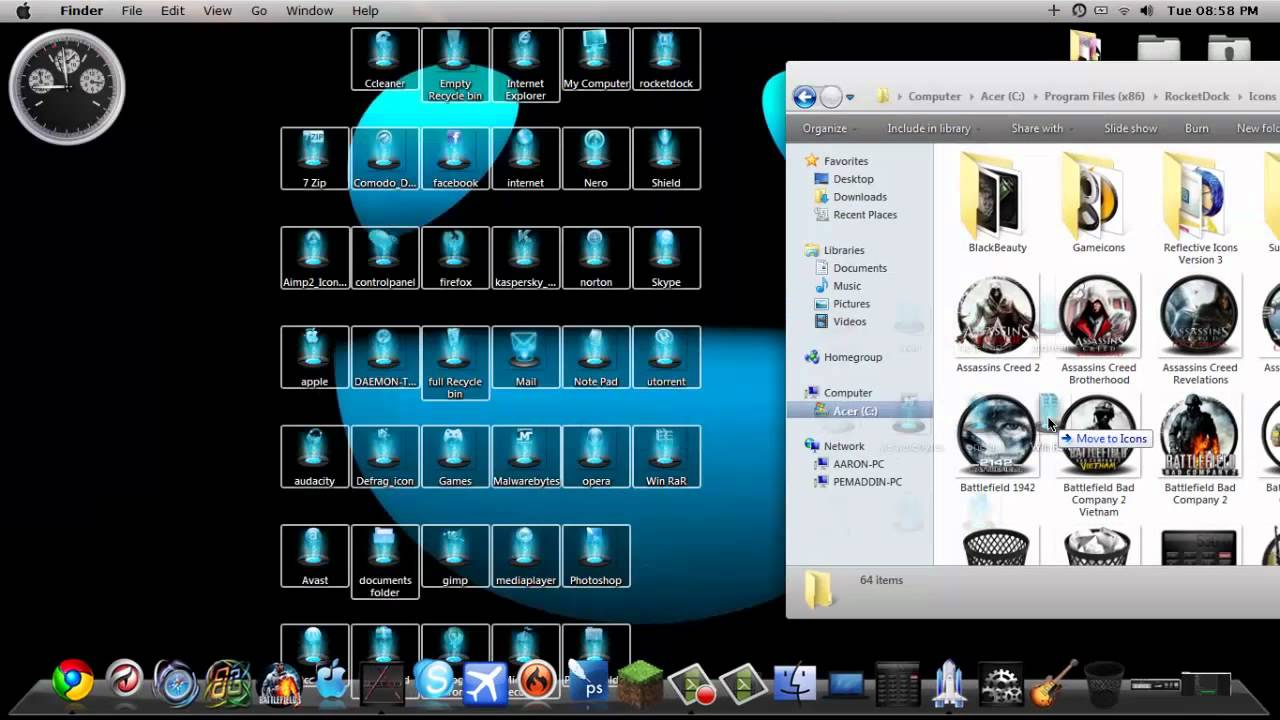
Task: Select rocketdock desktop icon
Action: click(x=666, y=59)
